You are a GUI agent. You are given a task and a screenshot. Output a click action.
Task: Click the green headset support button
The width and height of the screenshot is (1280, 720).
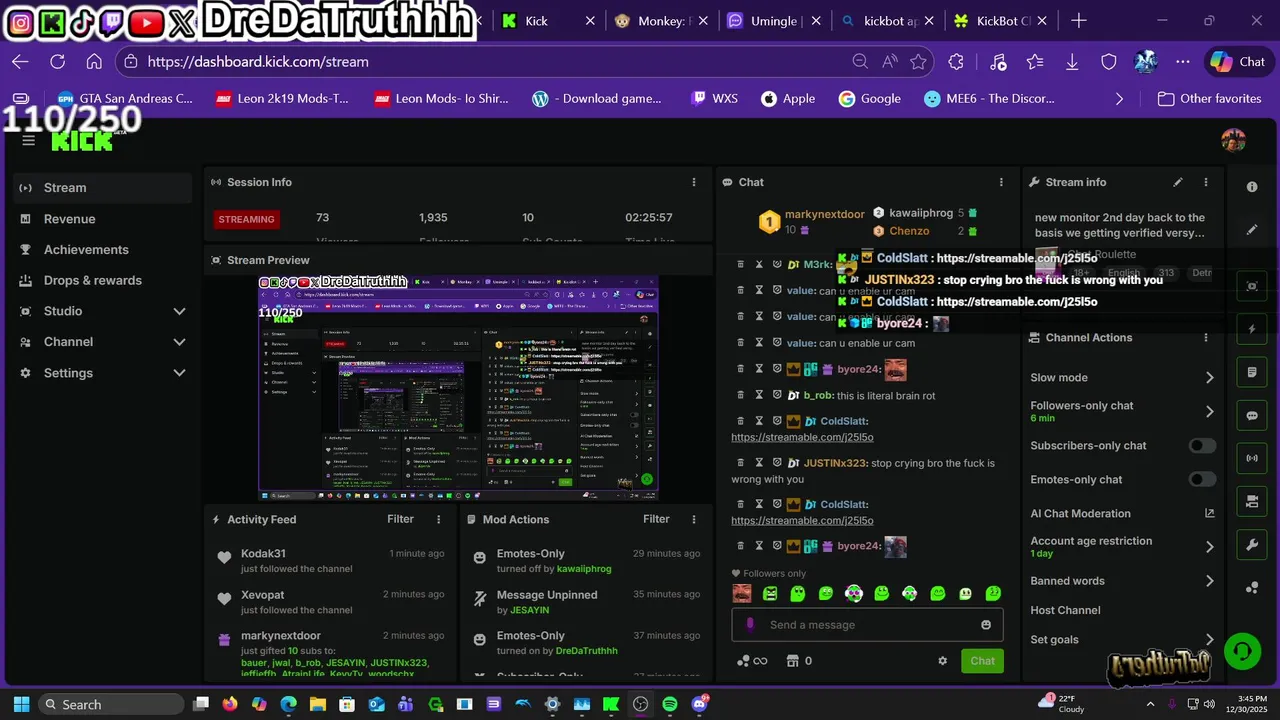(x=1242, y=651)
